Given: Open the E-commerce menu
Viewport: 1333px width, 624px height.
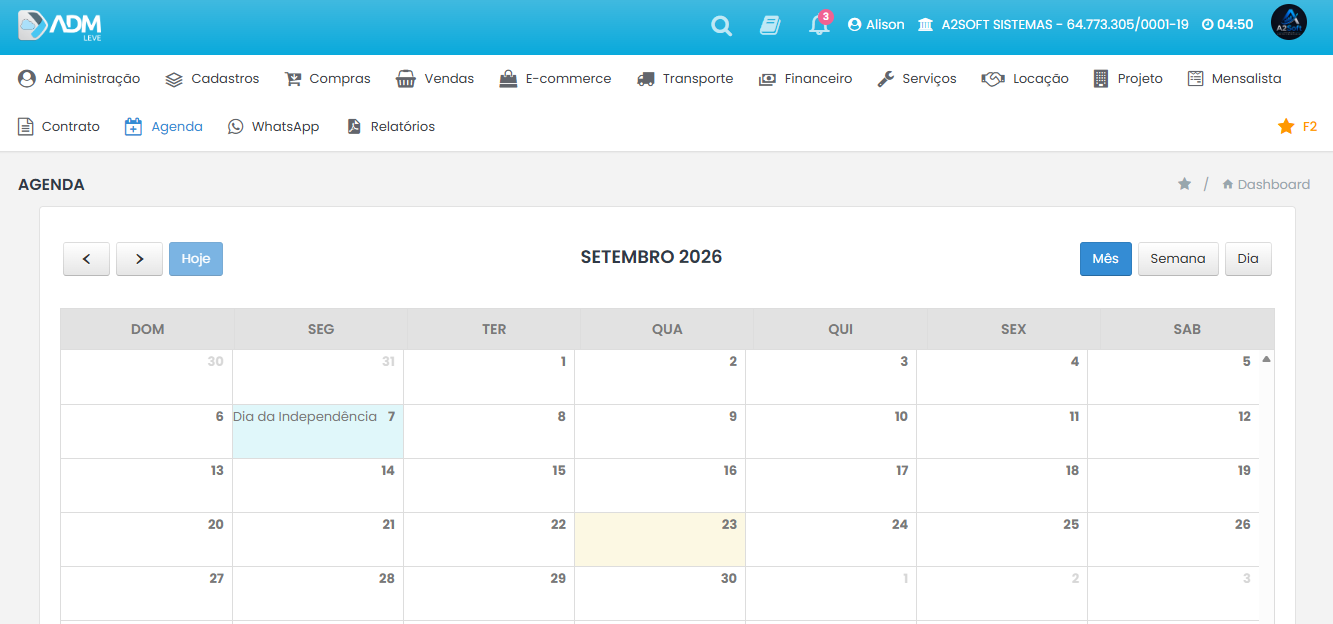Looking at the screenshot, I should pos(555,79).
